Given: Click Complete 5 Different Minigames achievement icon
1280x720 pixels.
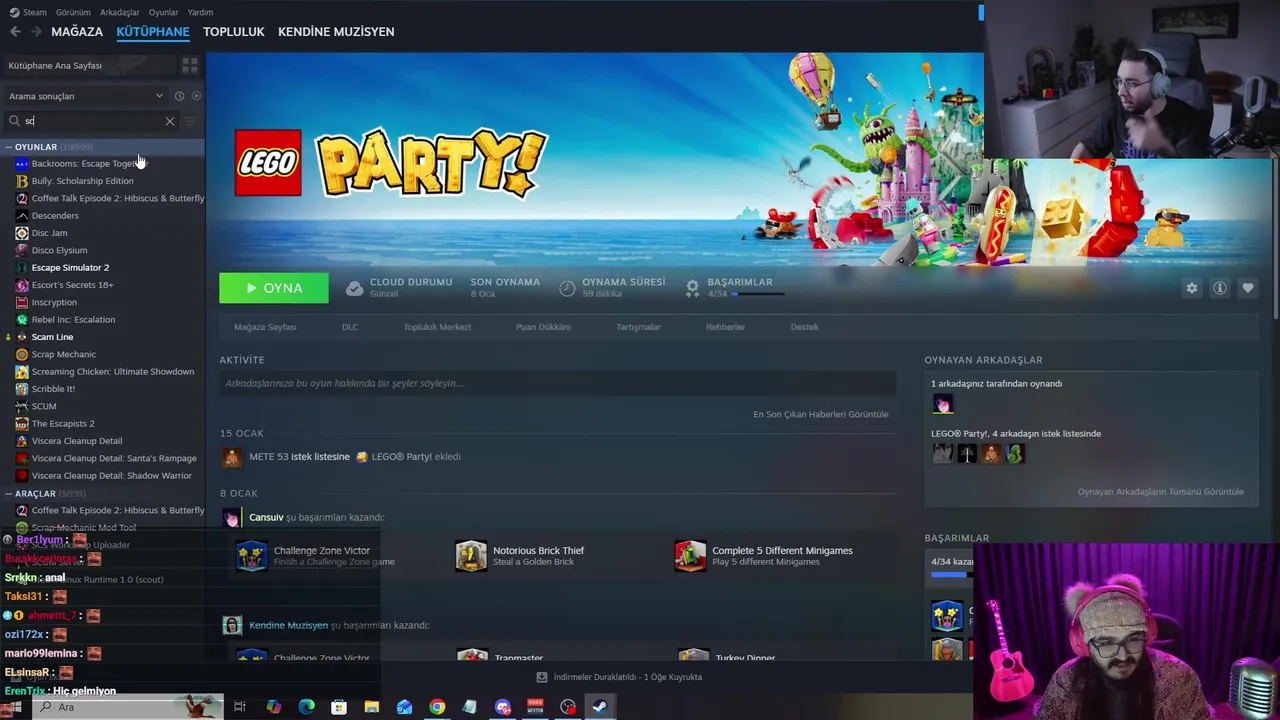Looking at the screenshot, I should point(690,555).
